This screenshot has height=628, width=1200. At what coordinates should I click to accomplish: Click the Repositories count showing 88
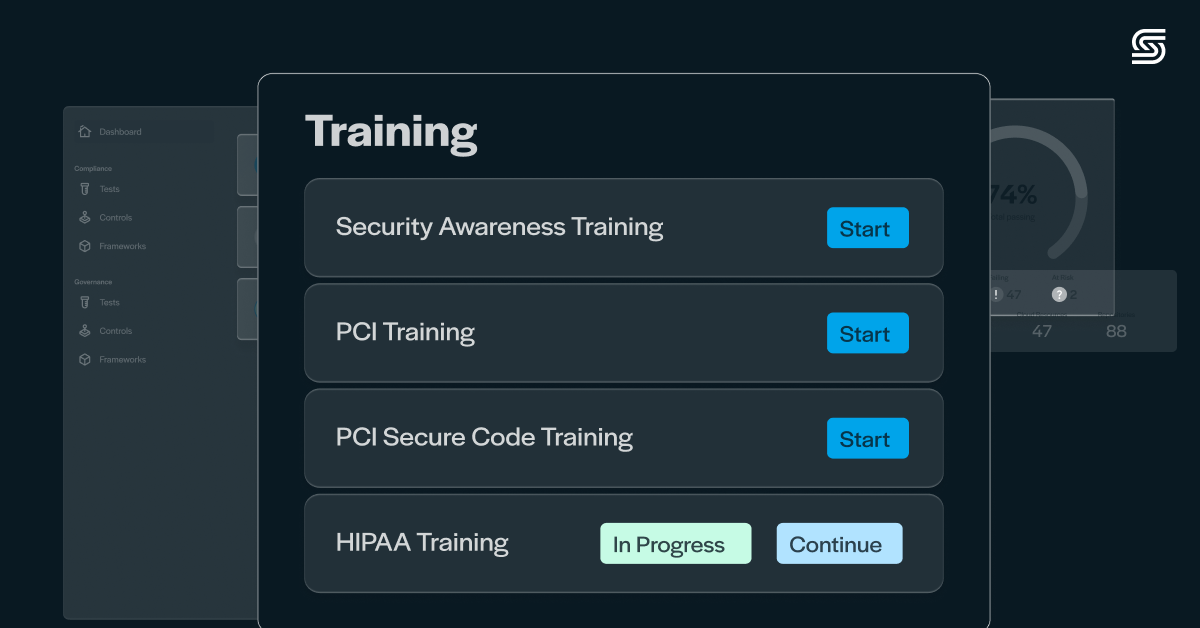point(1116,331)
